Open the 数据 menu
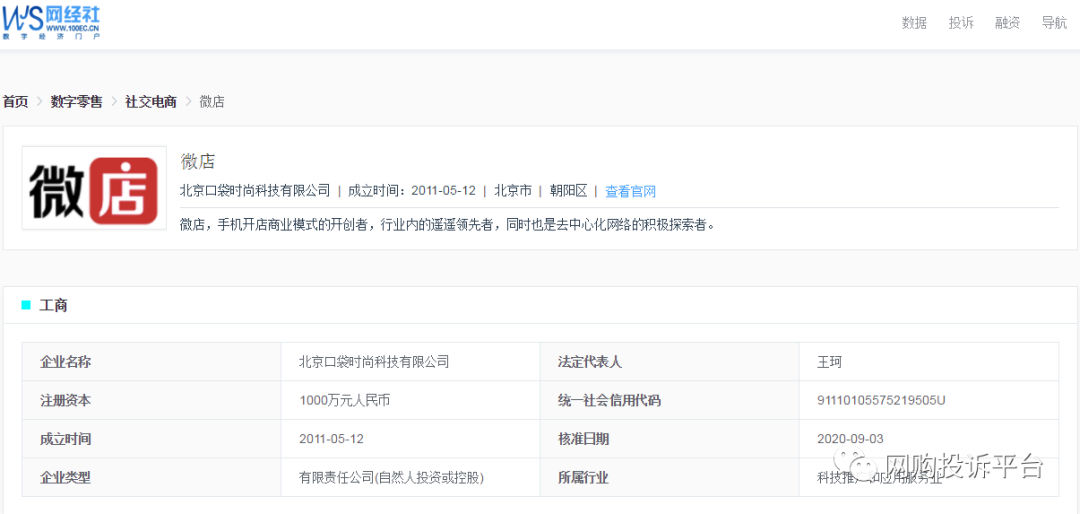 (x=914, y=23)
